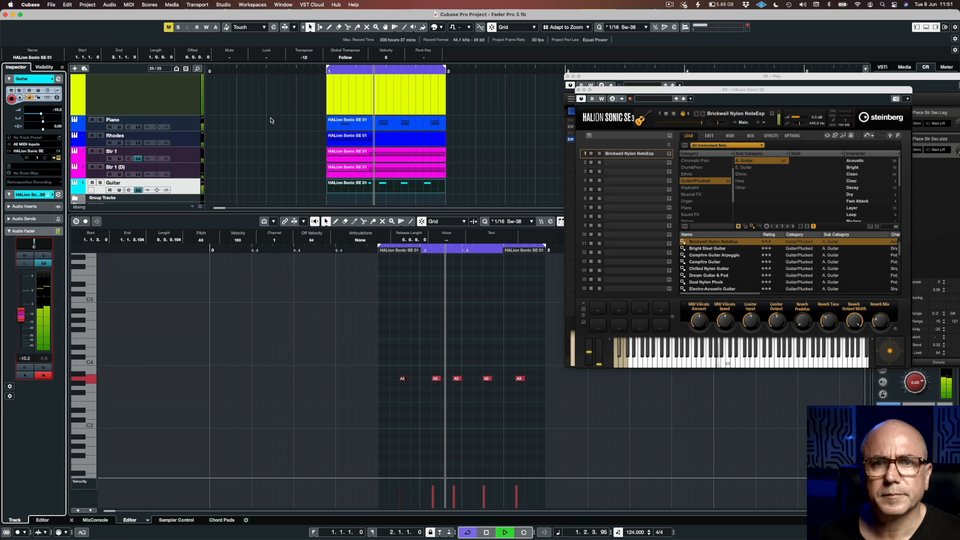Screen dimensions: 960x540
Task: Select the Mute X tool in main toolbar
Action: pyautogui.click(x=366, y=27)
